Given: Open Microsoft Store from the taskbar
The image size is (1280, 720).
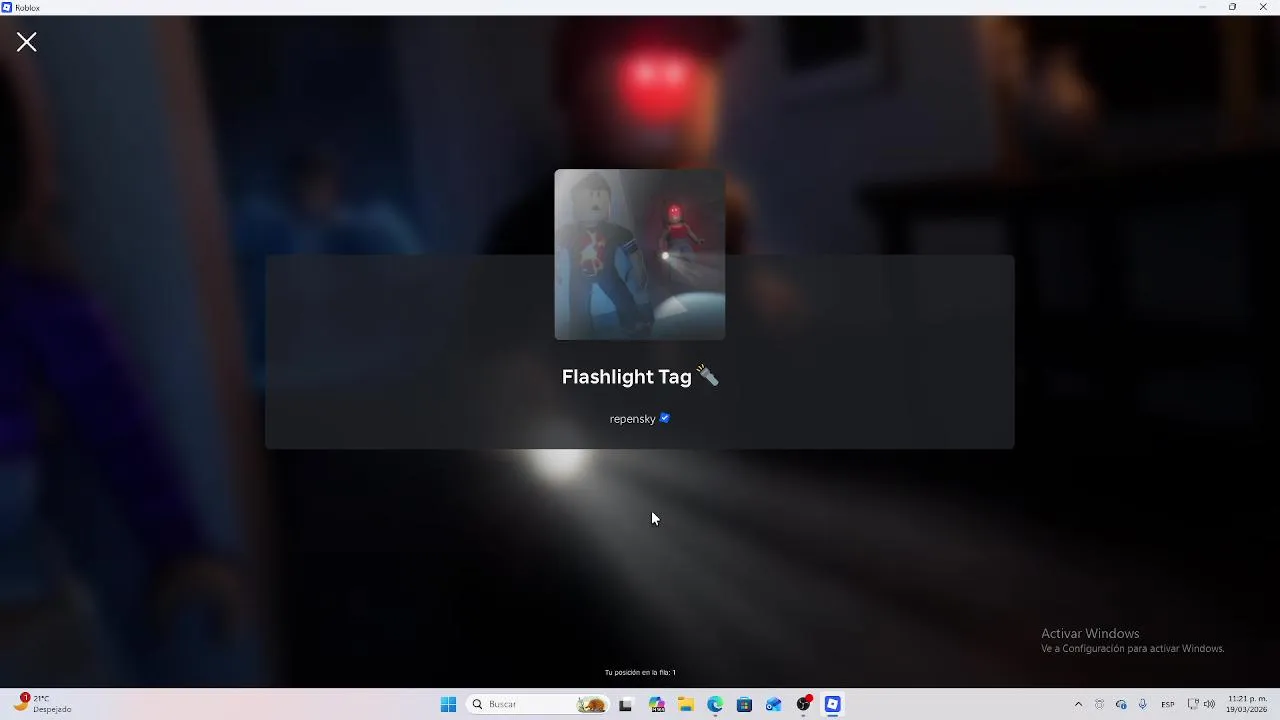Looking at the screenshot, I should [744, 704].
